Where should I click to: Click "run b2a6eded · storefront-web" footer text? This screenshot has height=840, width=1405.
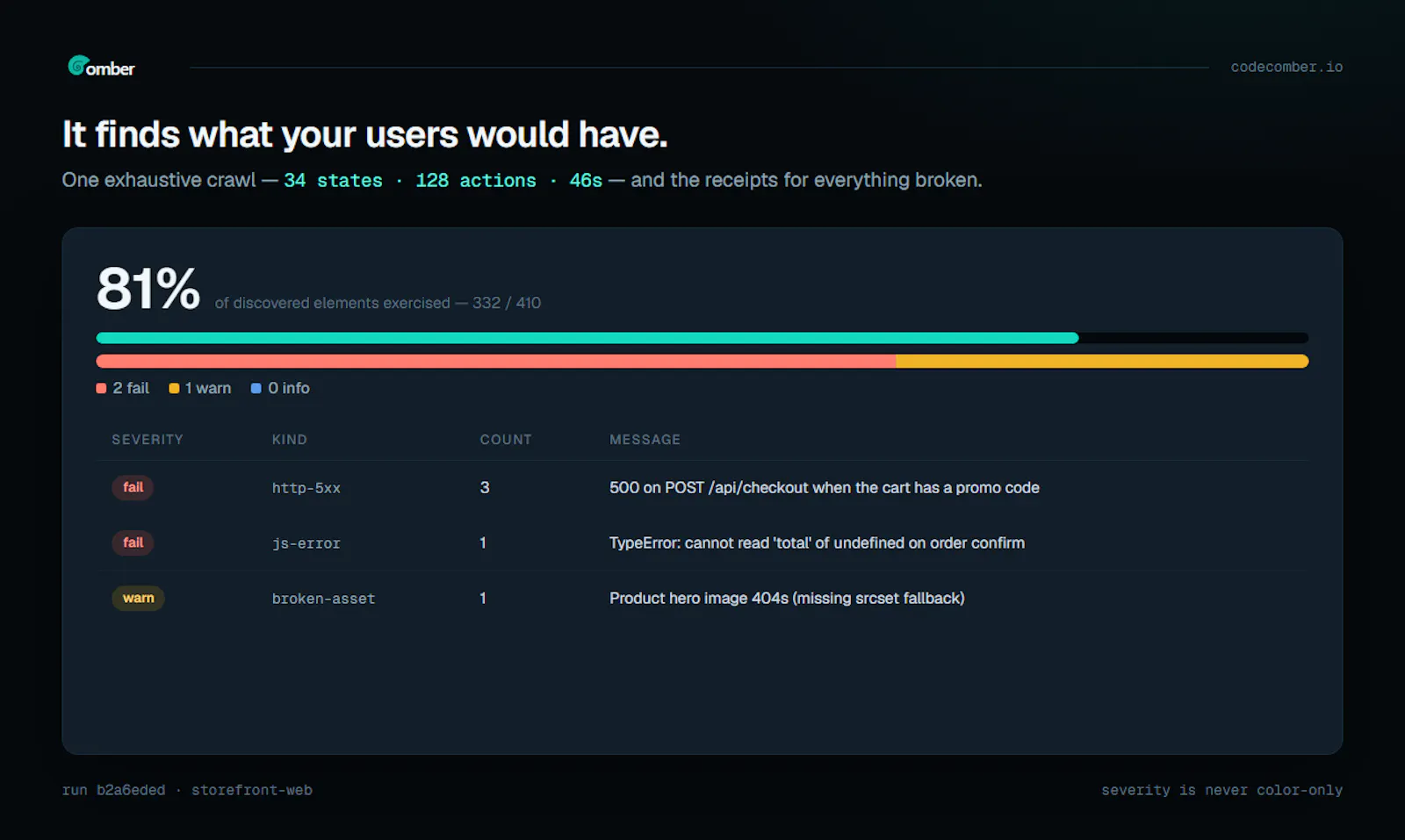click(187, 790)
